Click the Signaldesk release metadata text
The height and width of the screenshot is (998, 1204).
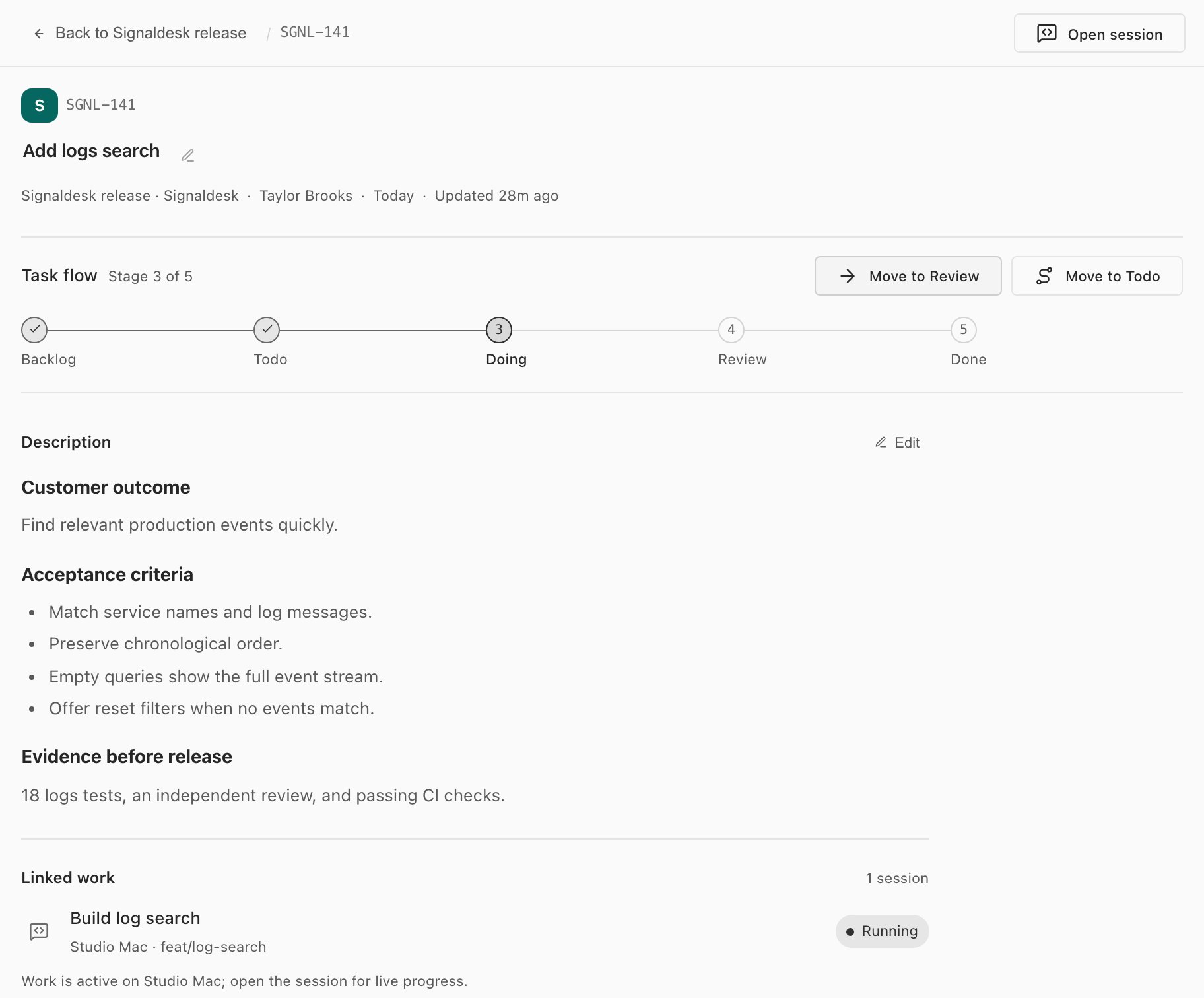(x=86, y=196)
